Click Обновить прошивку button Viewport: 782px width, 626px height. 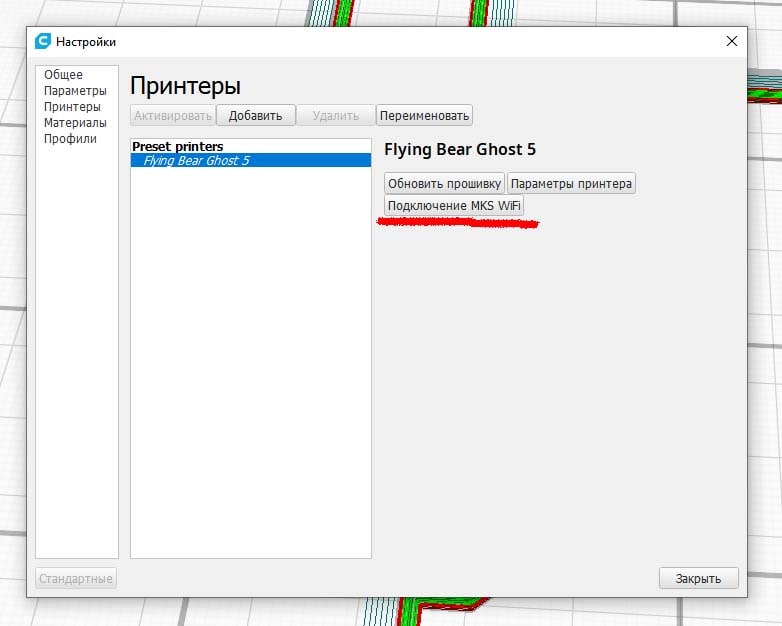click(444, 184)
